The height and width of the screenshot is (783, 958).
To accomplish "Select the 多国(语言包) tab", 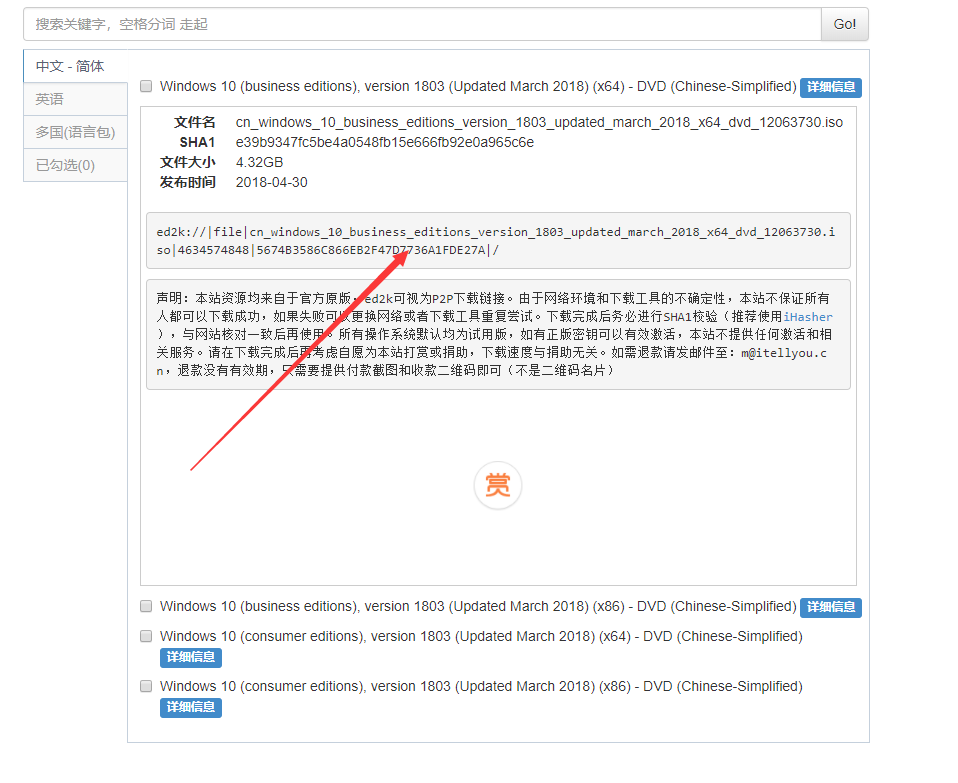I will coord(75,132).
